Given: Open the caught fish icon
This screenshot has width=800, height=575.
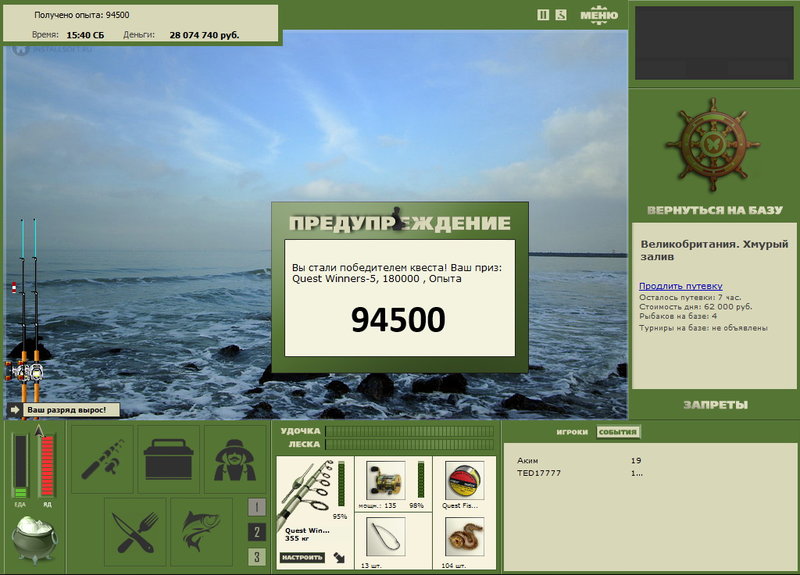Looking at the screenshot, I should (x=202, y=532).
